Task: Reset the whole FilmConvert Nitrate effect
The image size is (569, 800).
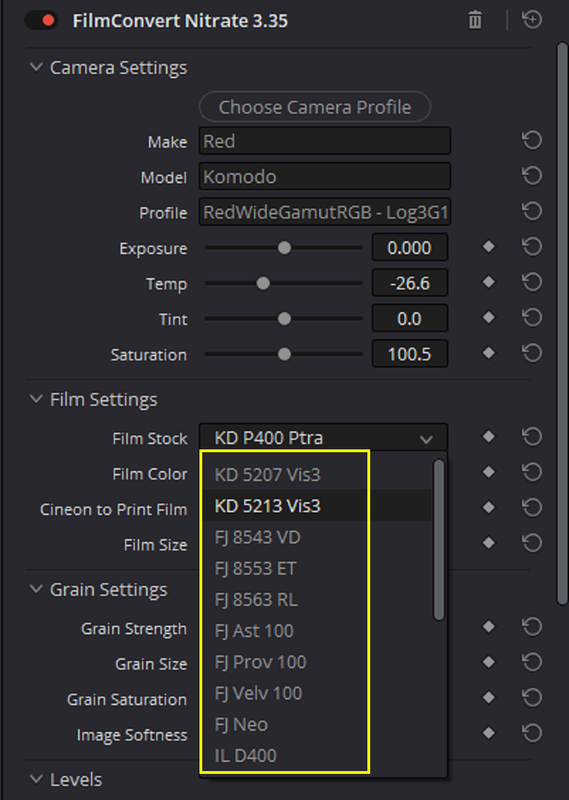Action: [532, 20]
